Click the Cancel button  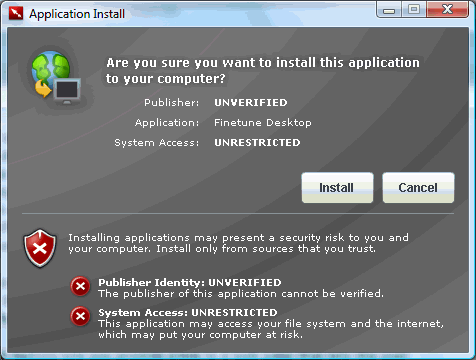(418, 188)
